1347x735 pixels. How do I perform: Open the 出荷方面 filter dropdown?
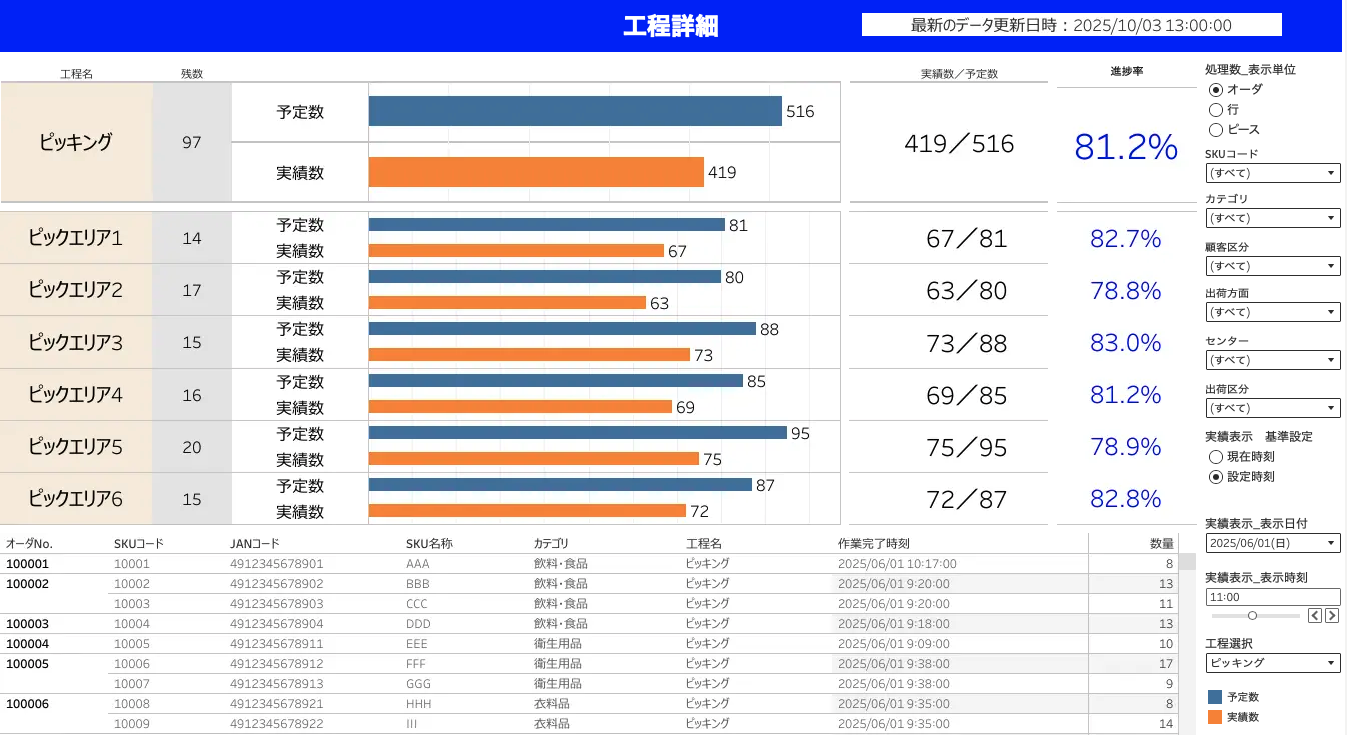(1273, 312)
